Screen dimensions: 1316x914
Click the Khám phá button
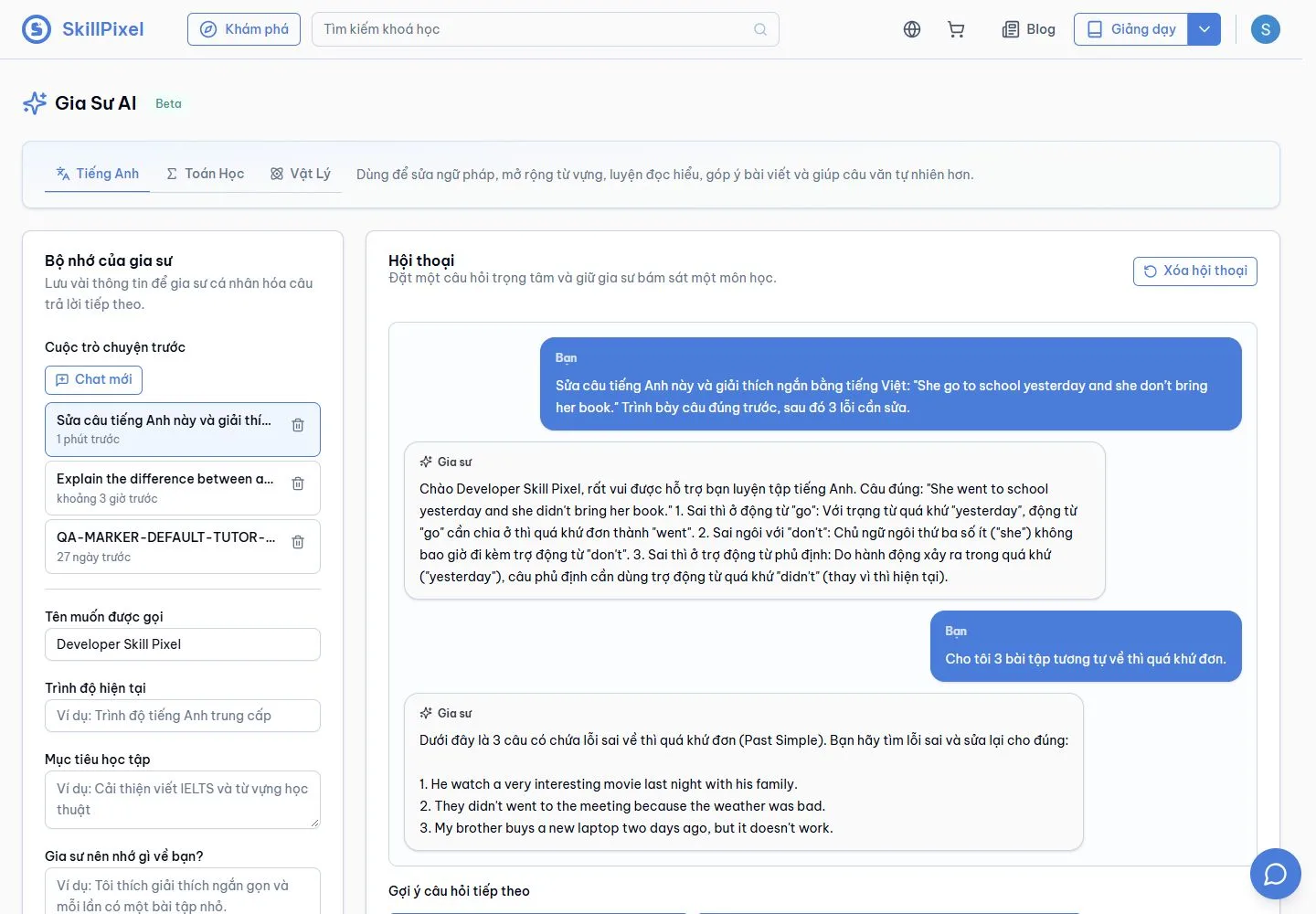[244, 29]
